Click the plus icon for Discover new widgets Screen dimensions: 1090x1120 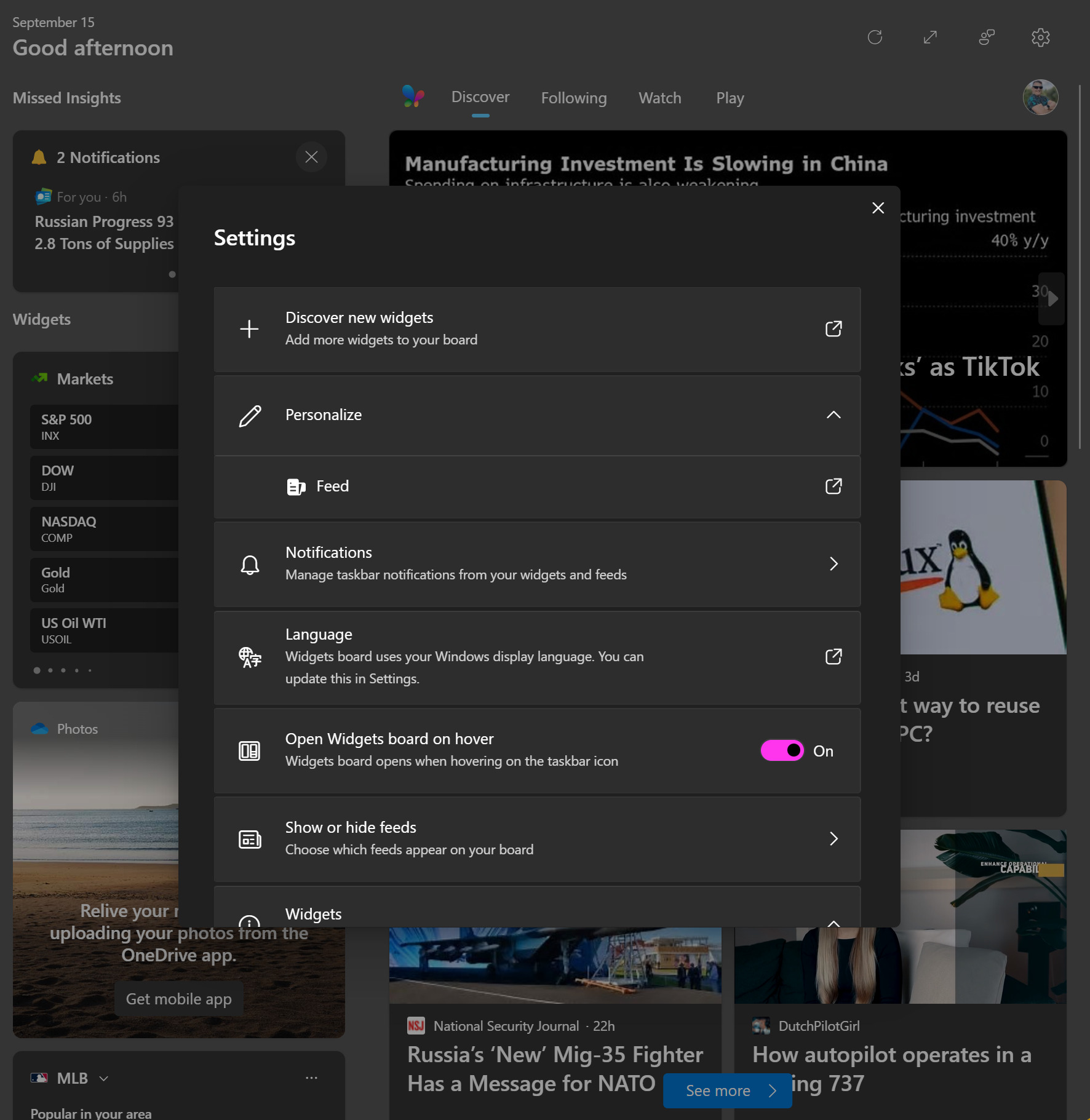click(249, 329)
